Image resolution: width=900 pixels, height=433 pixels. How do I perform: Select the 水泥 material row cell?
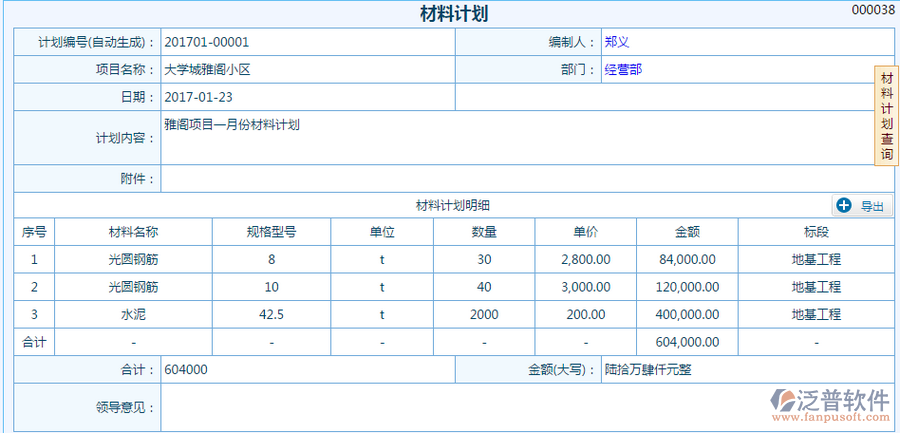(133, 314)
